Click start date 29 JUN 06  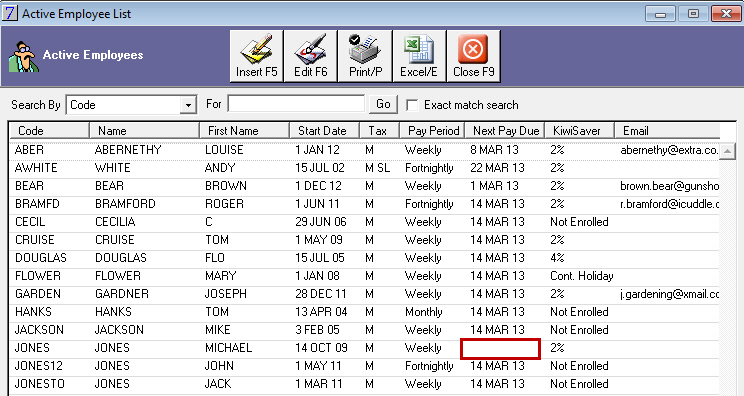321,222
